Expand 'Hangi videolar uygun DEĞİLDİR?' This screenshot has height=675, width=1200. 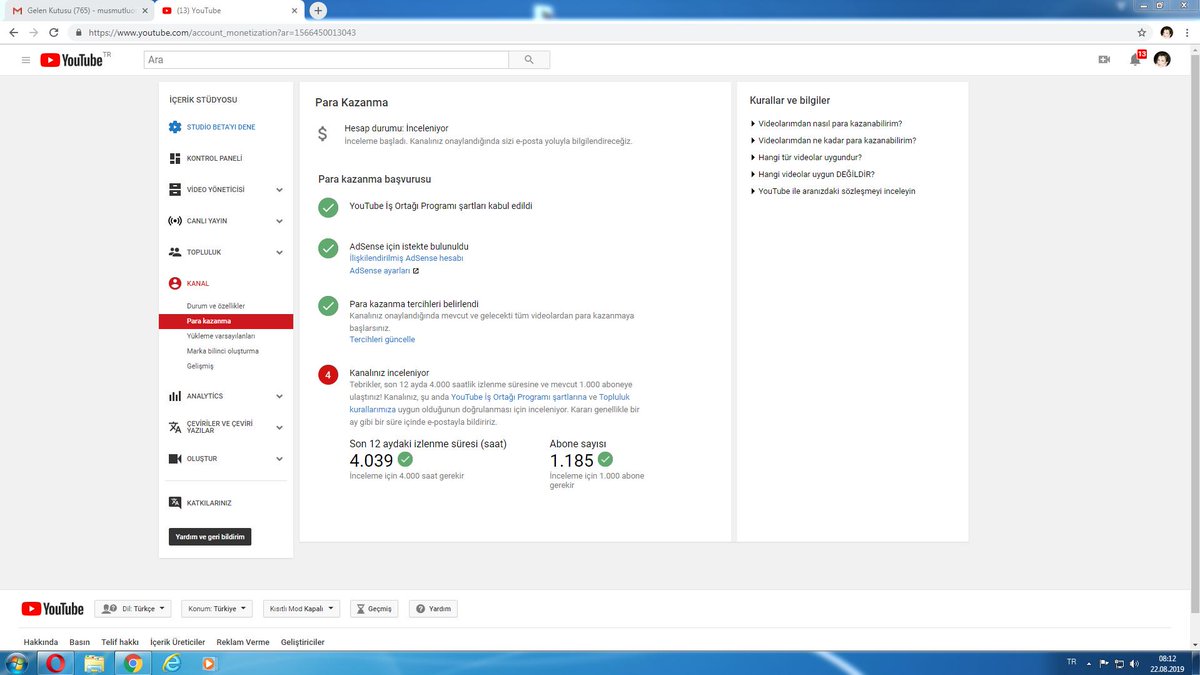pyautogui.click(x=812, y=174)
